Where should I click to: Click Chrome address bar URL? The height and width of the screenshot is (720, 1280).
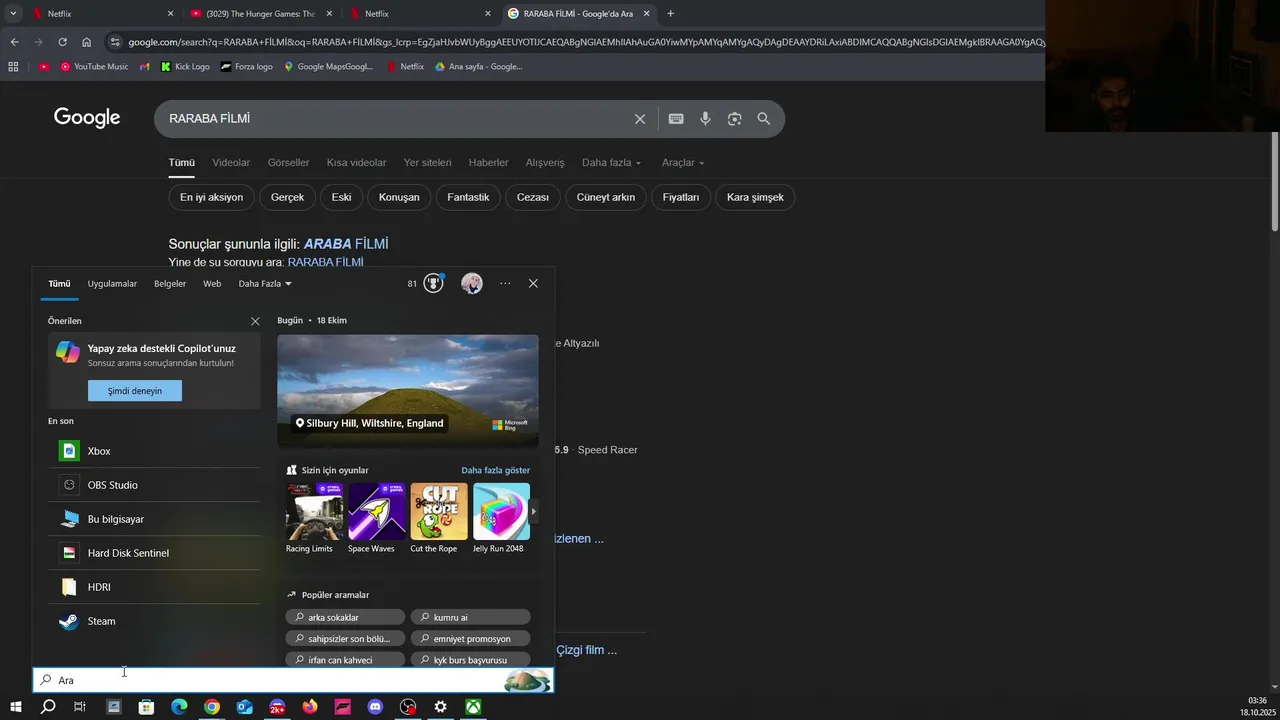coord(585,42)
